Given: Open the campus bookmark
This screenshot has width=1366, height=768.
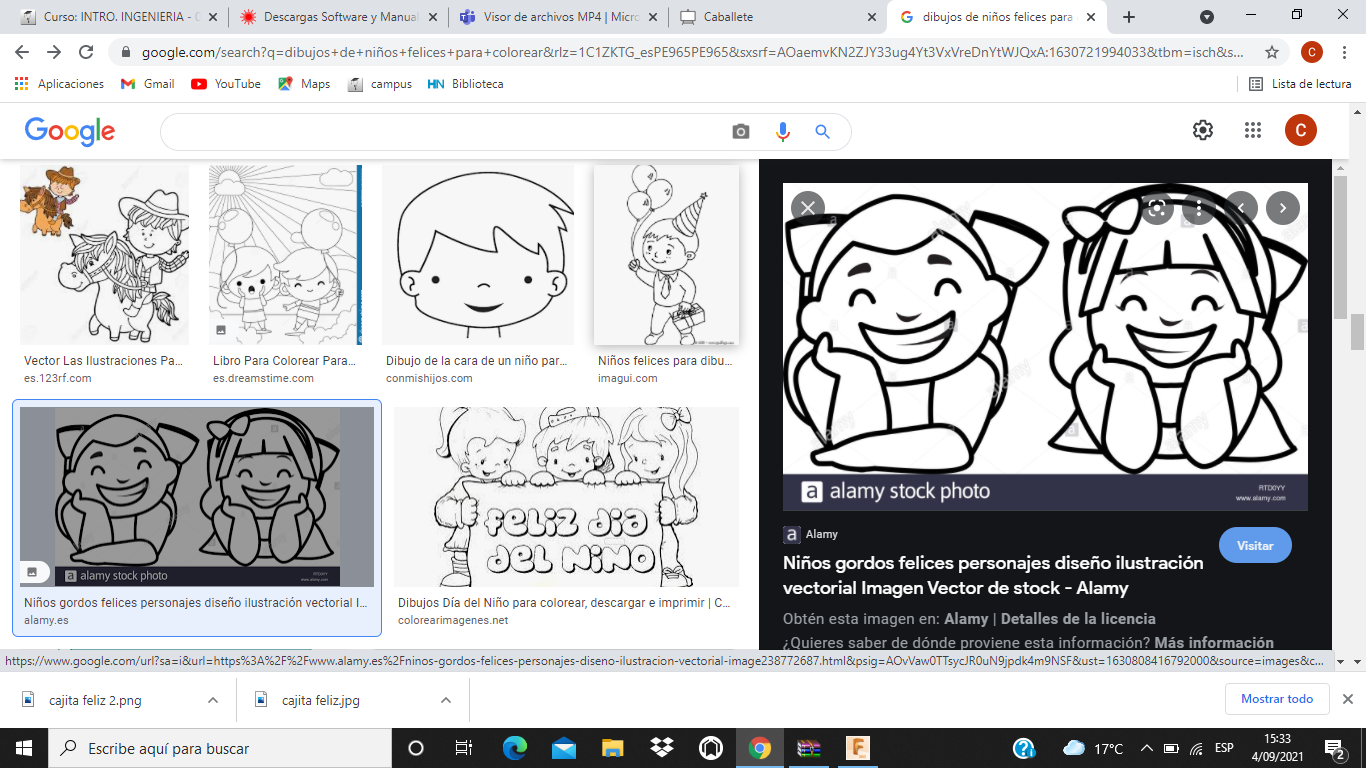Looking at the screenshot, I should (380, 84).
